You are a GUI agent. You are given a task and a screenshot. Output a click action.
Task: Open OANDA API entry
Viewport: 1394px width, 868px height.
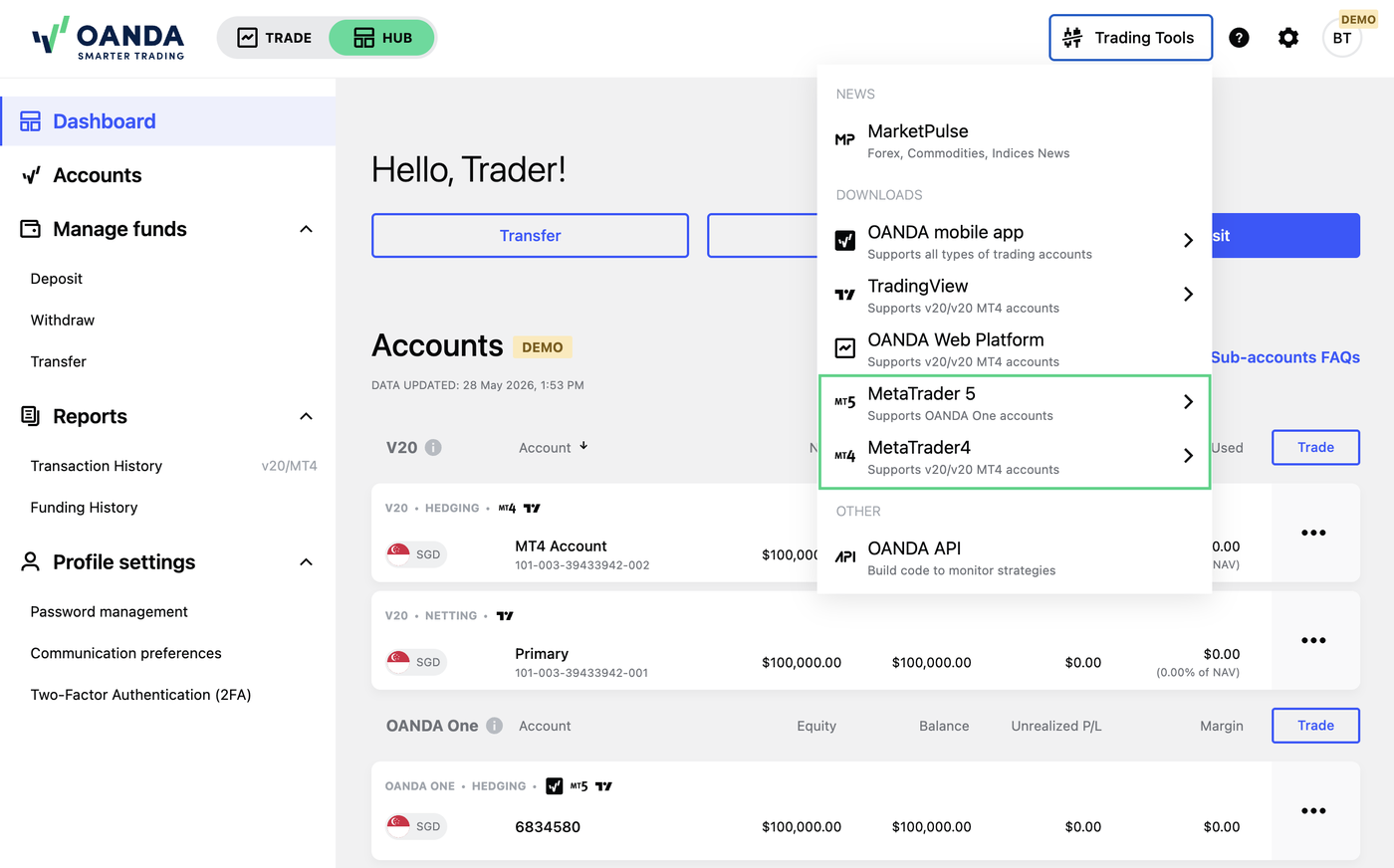1015,557
